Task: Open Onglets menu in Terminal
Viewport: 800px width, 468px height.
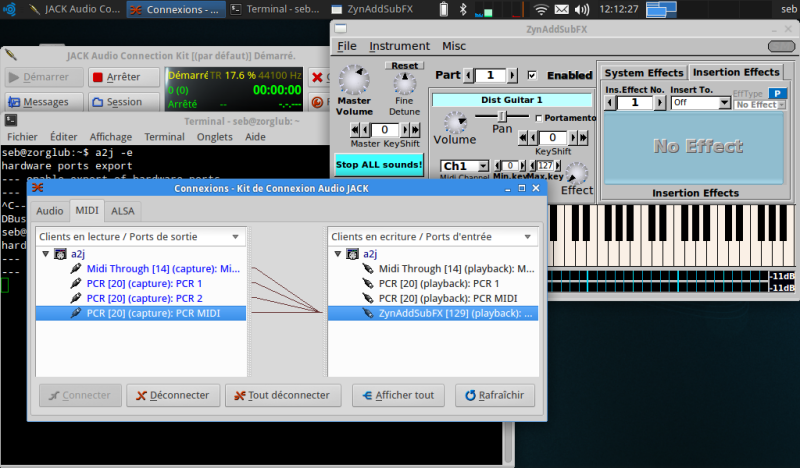Action: click(x=214, y=137)
